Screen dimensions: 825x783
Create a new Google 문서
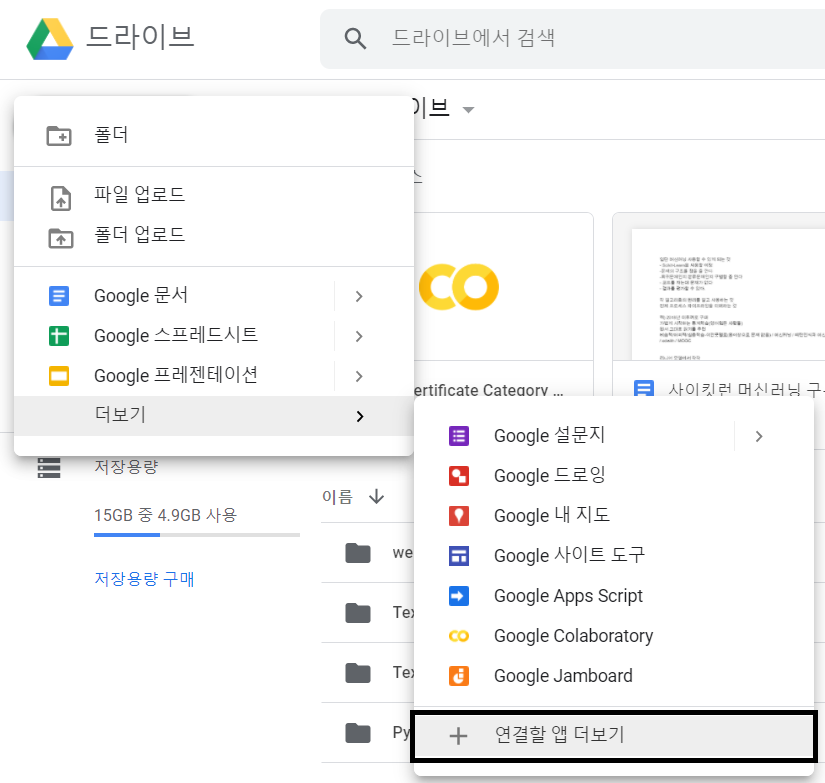[174, 296]
